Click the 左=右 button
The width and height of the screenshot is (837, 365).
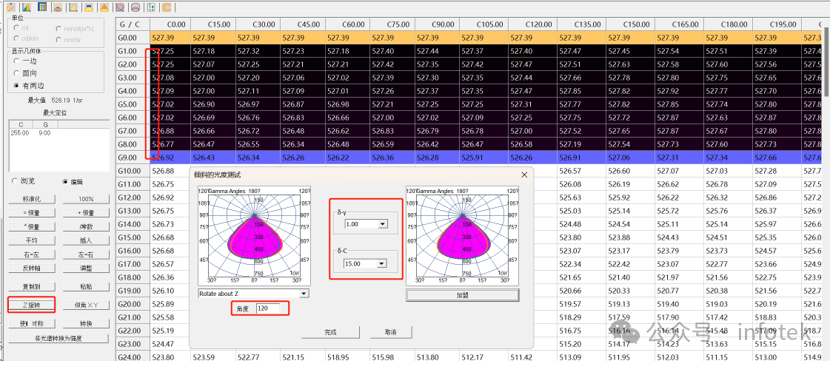click(x=85, y=255)
